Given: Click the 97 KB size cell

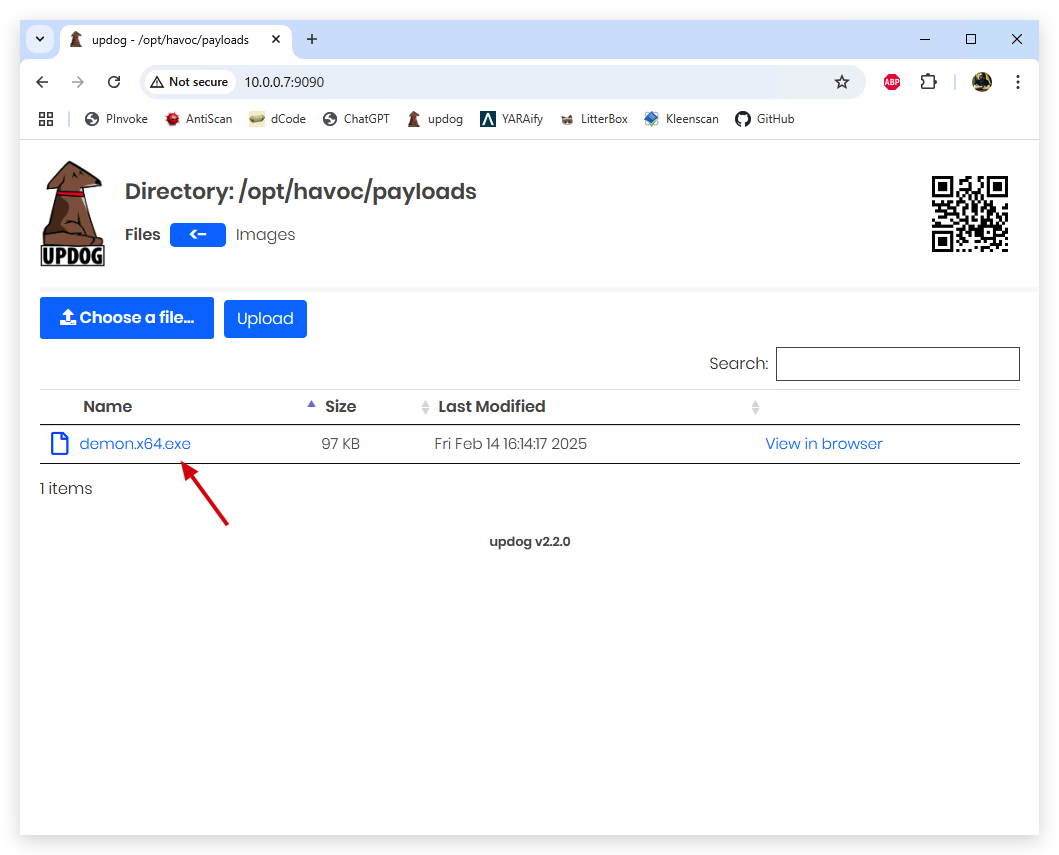Looking at the screenshot, I should coord(340,444).
